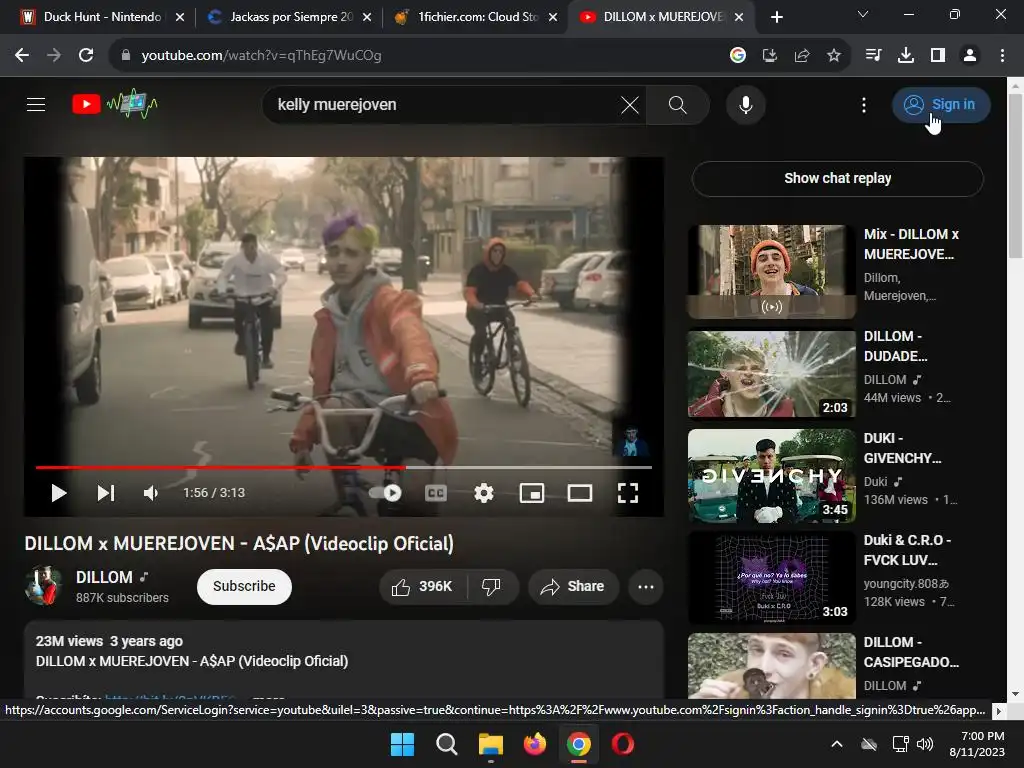
Task: Toggle the autoplay switch
Action: pyautogui.click(x=386, y=493)
